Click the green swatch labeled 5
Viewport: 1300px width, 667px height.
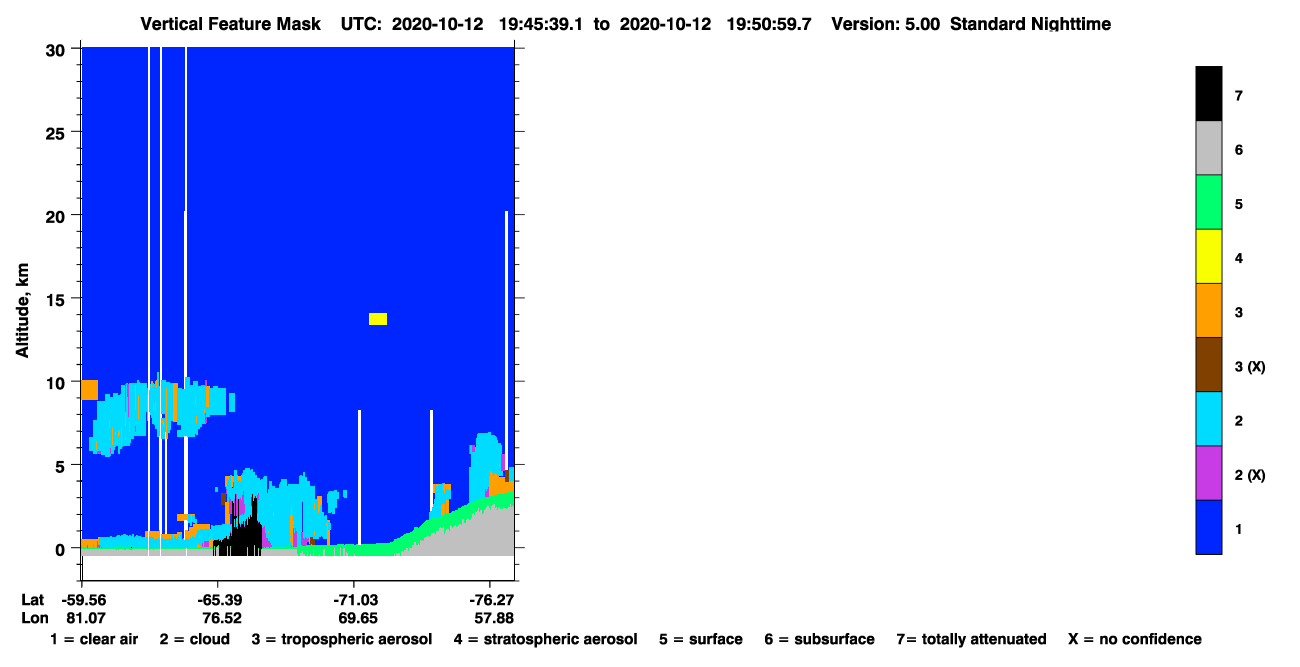pyautogui.click(x=1208, y=202)
